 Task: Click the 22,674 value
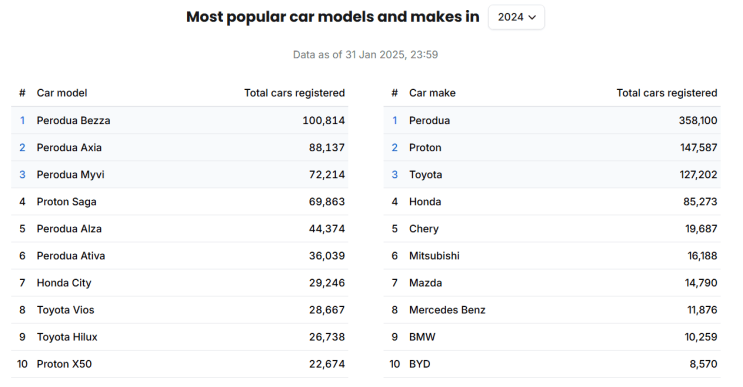point(327,364)
